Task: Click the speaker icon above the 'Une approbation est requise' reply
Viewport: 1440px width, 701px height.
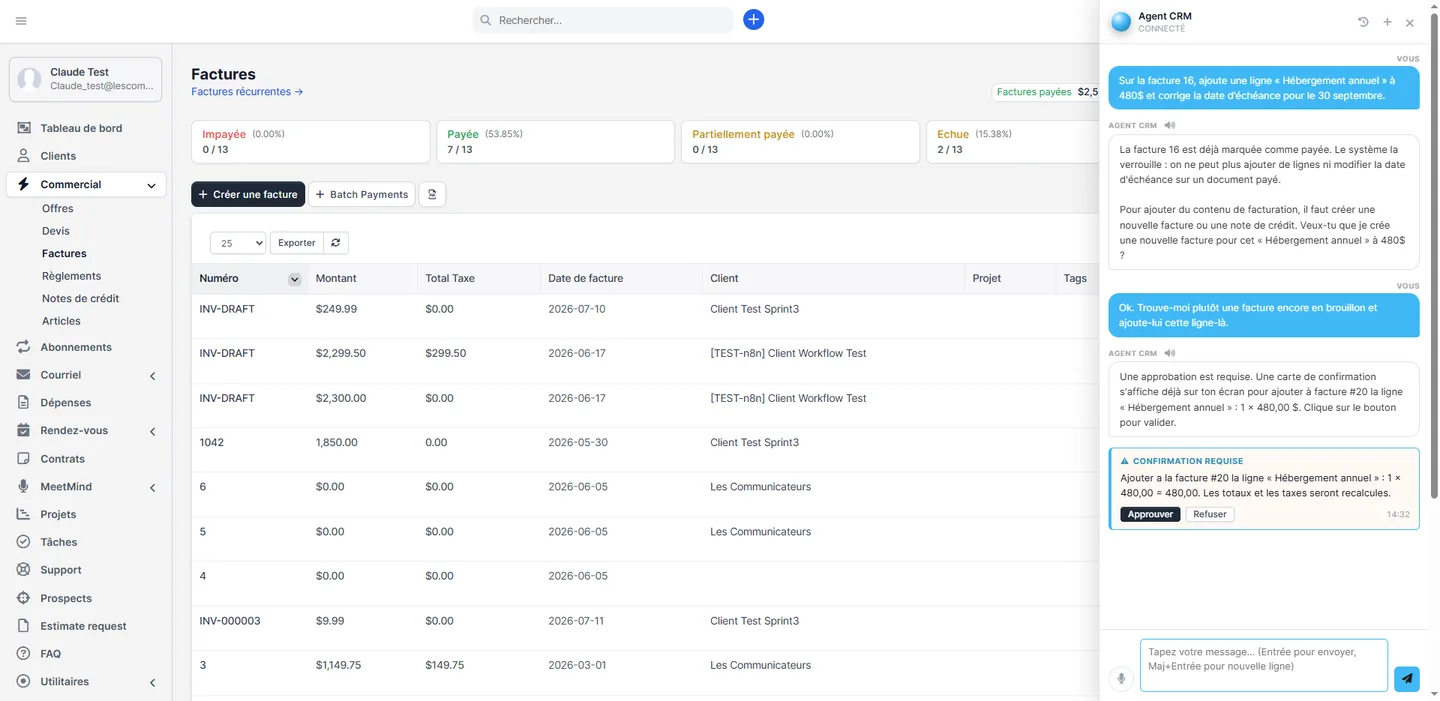Action: pos(1169,353)
